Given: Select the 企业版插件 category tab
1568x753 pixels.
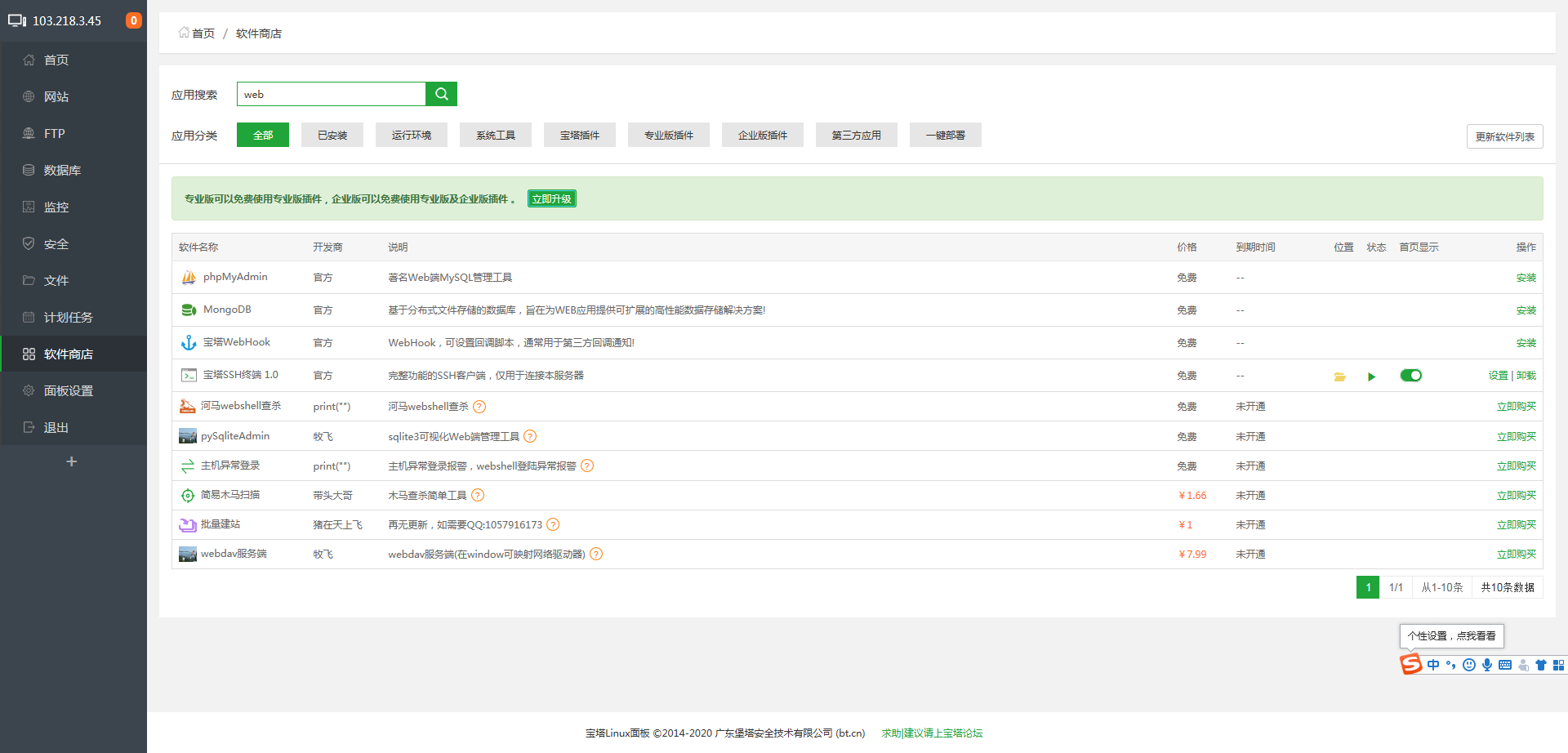Looking at the screenshot, I should click(763, 135).
